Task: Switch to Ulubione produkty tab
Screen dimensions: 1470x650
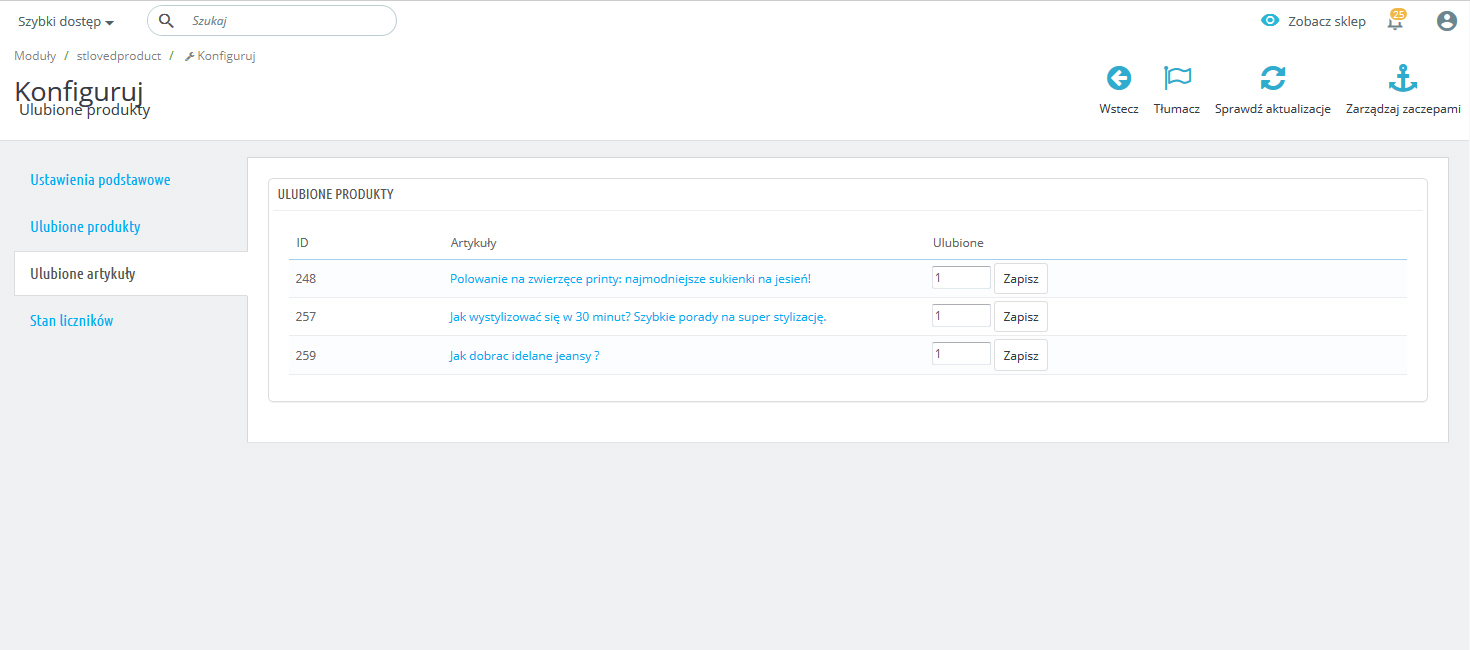Action: point(85,227)
